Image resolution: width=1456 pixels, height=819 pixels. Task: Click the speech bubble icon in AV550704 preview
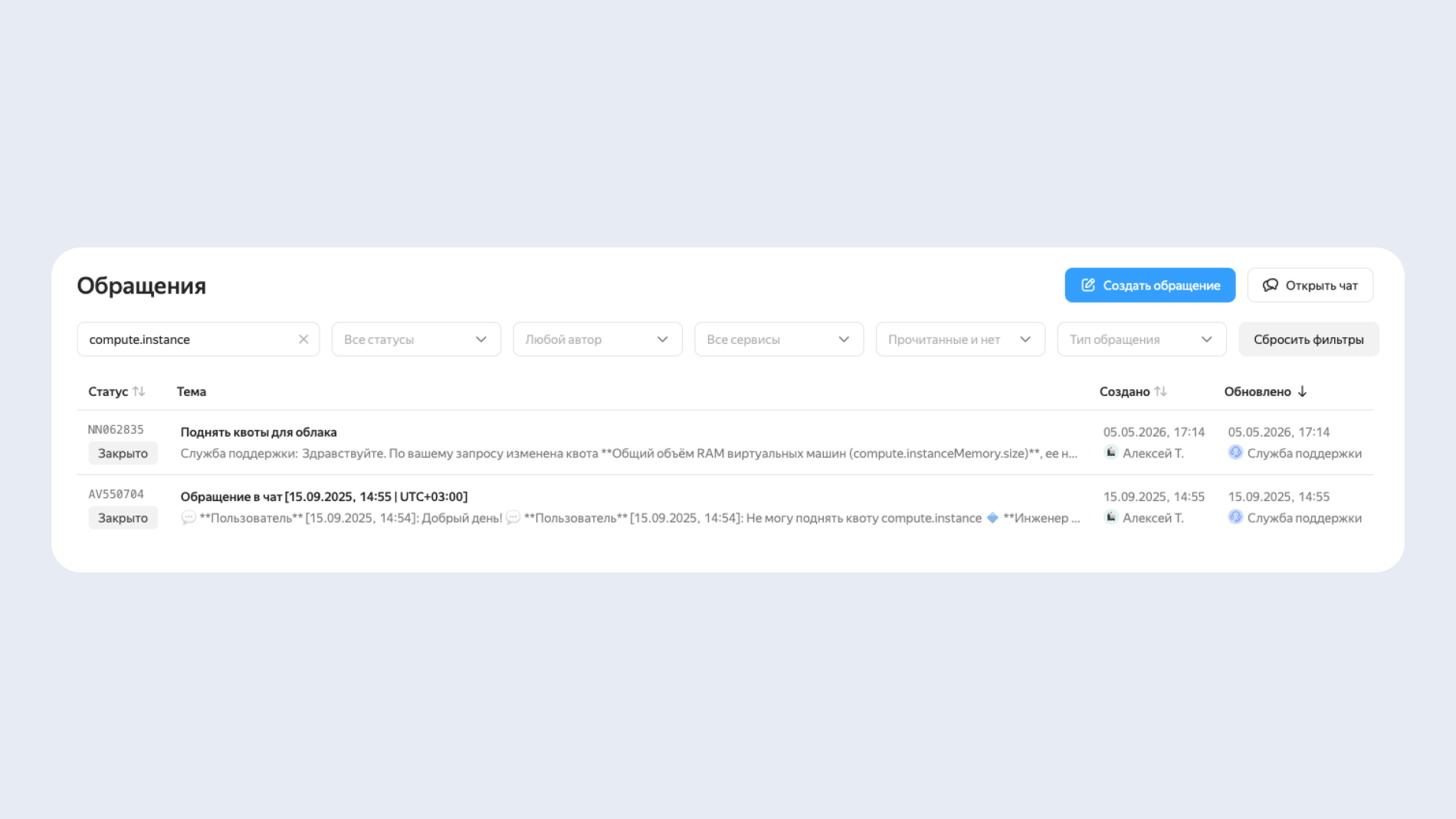point(189,518)
